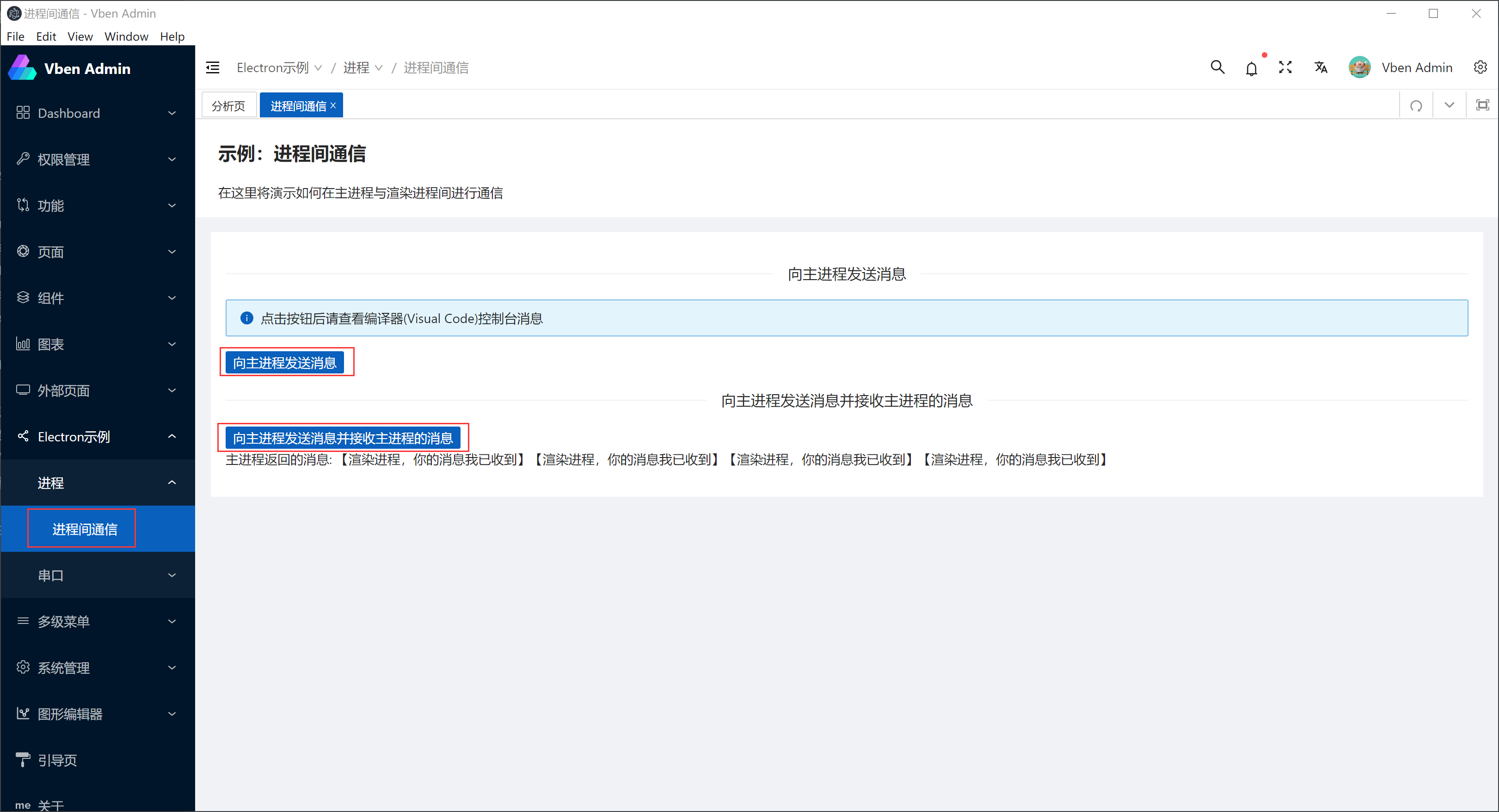Refresh the current tab page
1499x812 pixels.
tap(1416, 105)
